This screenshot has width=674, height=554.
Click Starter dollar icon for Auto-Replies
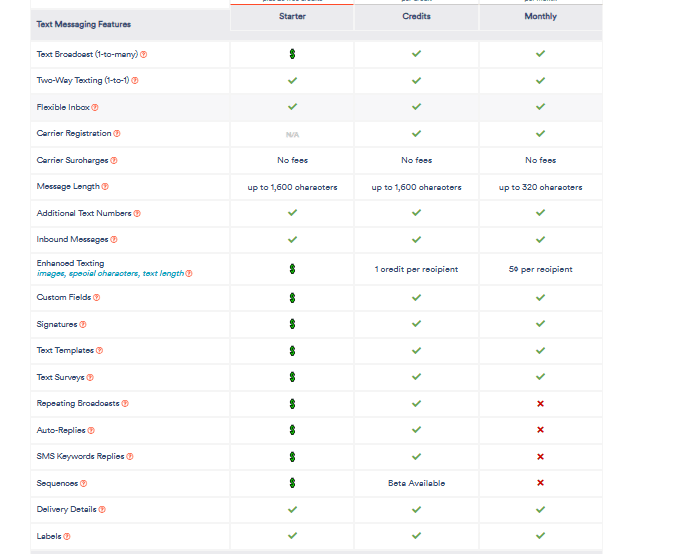[292, 430]
